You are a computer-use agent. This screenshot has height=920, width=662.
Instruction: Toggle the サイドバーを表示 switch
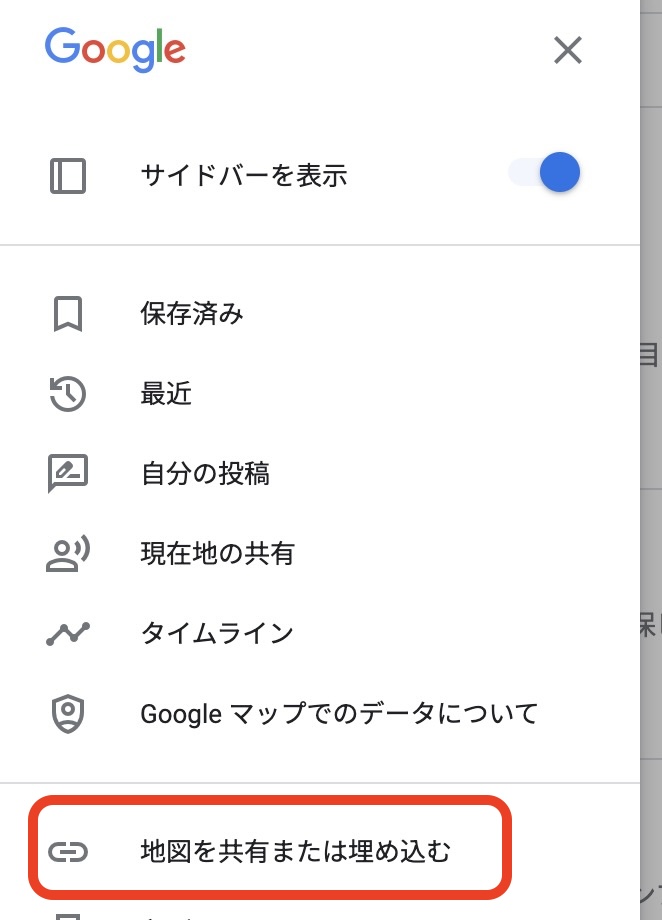pyautogui.click(x=546, y=174)
